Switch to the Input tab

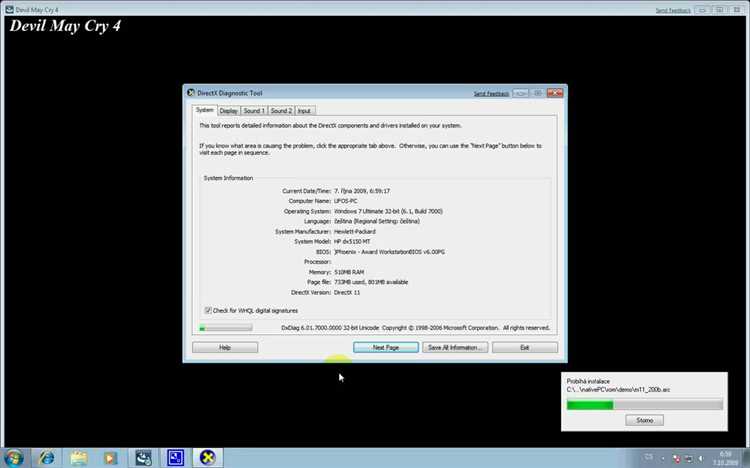click(x=305, y=111)
